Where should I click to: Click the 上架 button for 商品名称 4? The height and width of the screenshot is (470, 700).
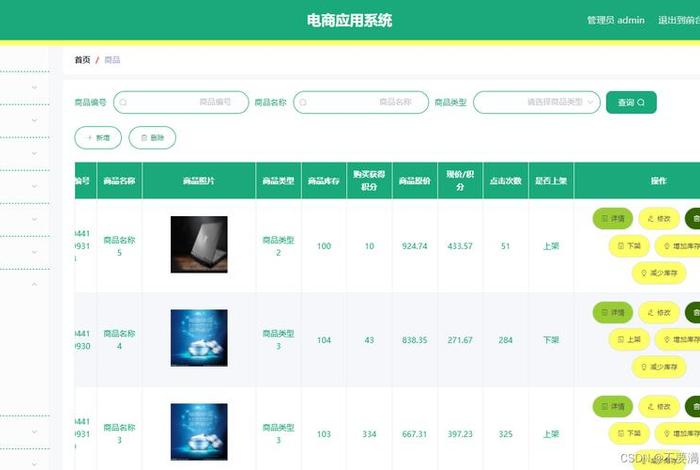point(629,340)
